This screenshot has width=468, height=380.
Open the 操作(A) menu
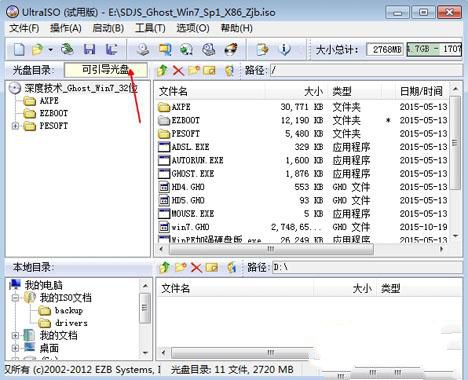tap(66, 28)
